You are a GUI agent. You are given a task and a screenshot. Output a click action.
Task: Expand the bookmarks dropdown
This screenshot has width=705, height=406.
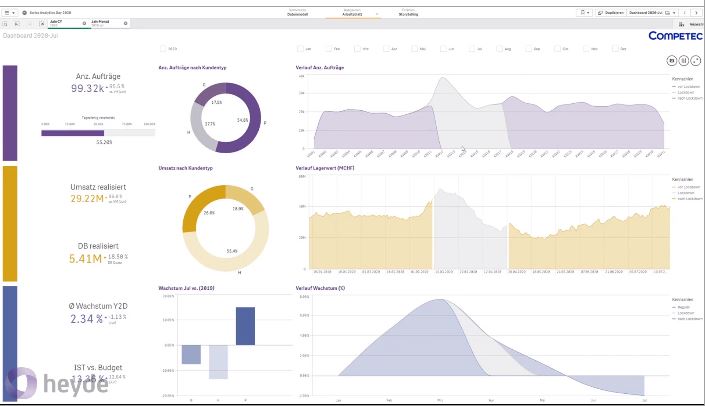click(584, 13)
